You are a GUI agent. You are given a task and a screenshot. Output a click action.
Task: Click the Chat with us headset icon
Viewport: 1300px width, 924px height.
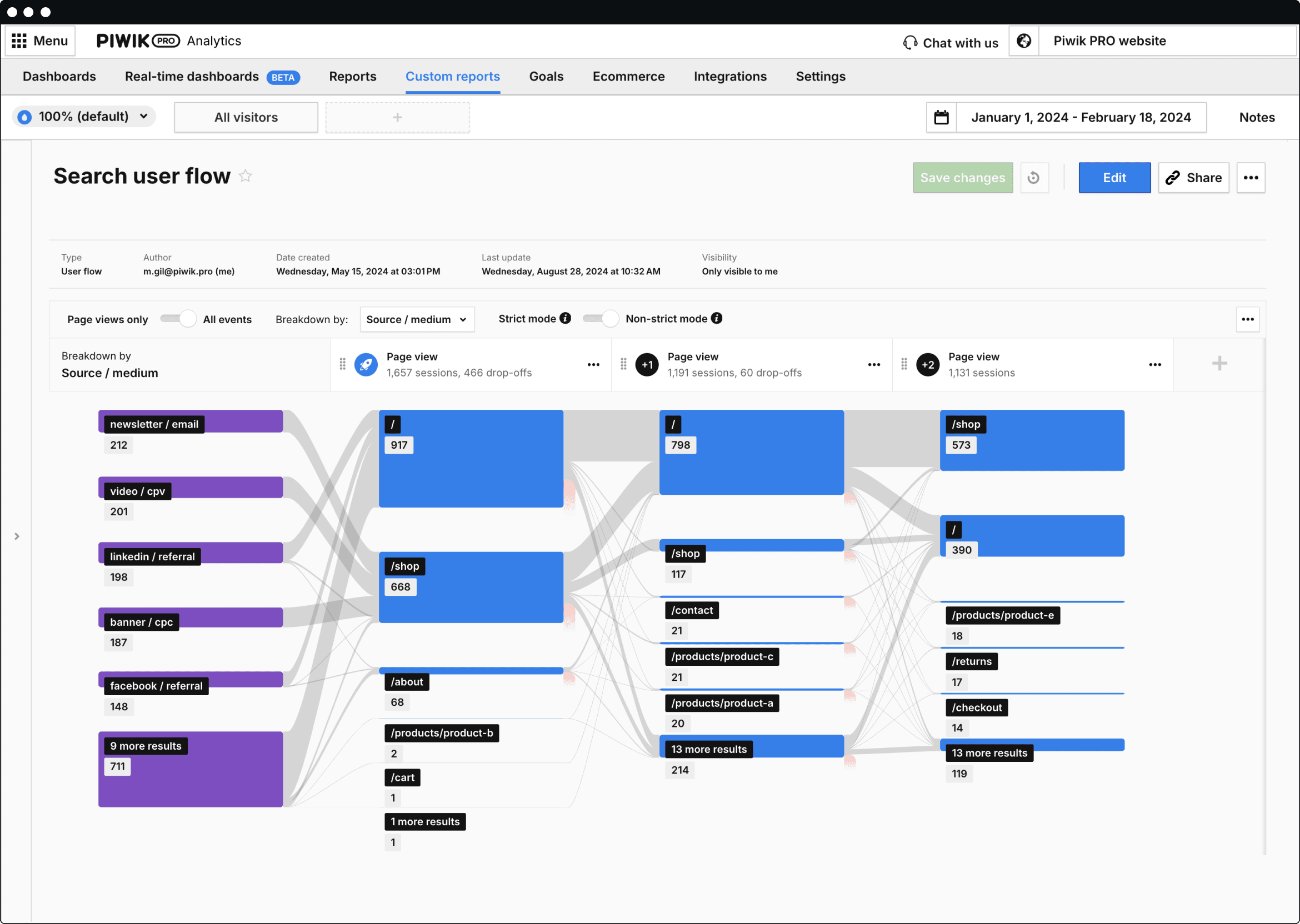[x=909, y=41]
